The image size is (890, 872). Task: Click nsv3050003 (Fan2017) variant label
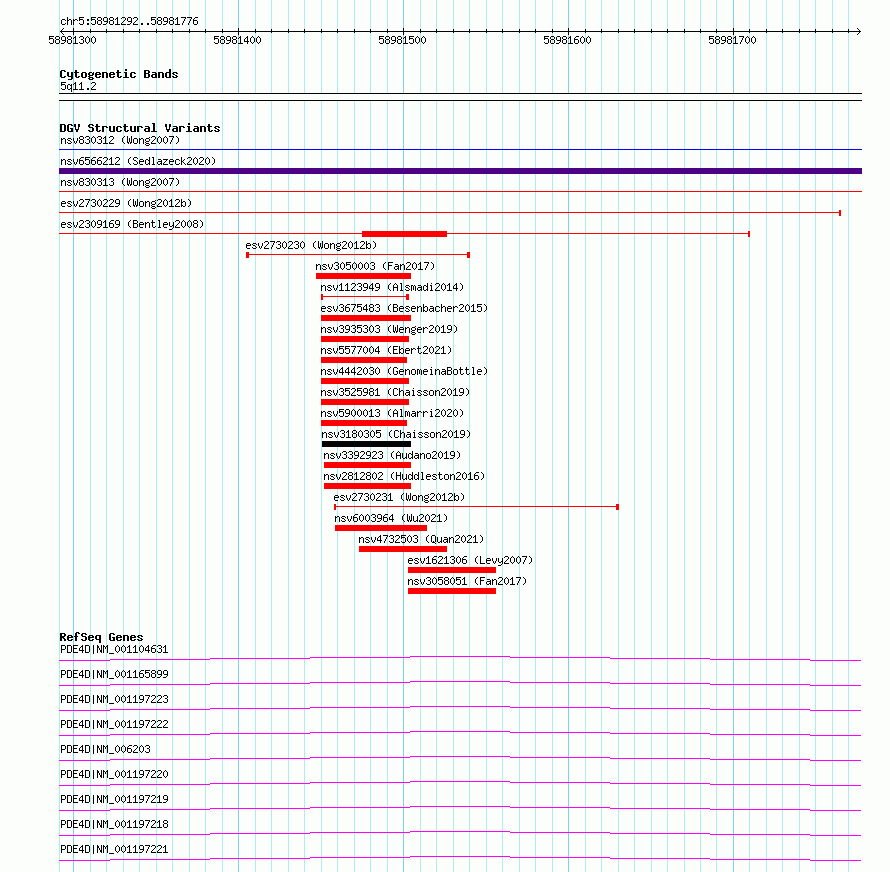point(375,266)
